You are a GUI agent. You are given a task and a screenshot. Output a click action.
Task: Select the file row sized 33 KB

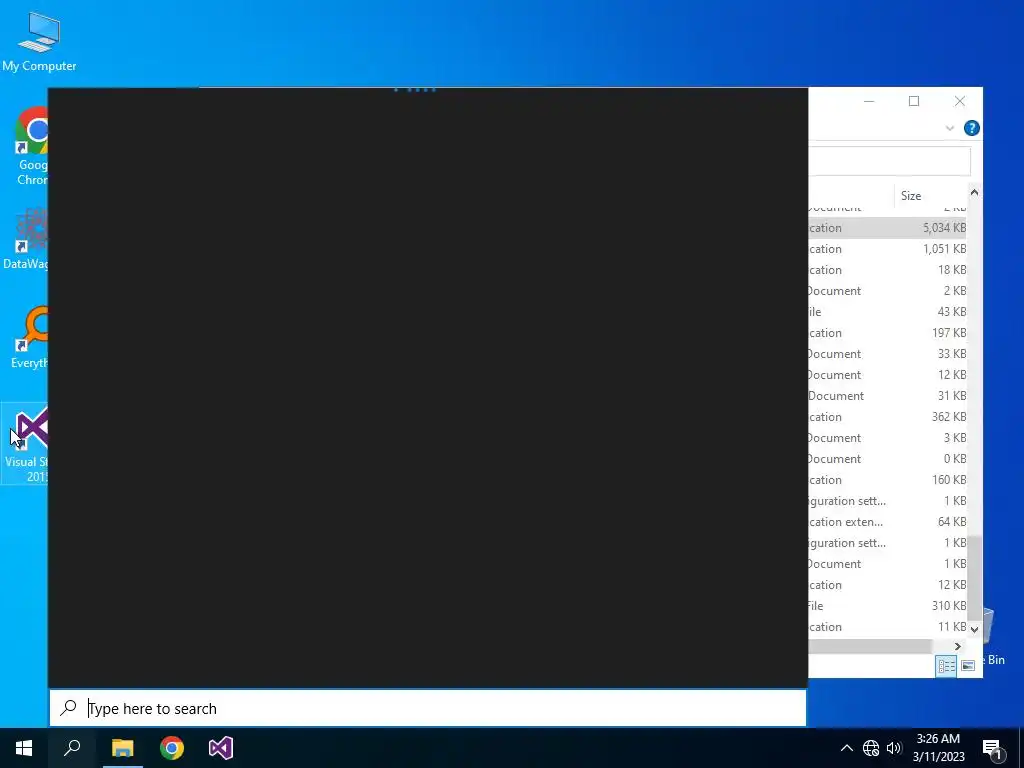click(887, 354)
